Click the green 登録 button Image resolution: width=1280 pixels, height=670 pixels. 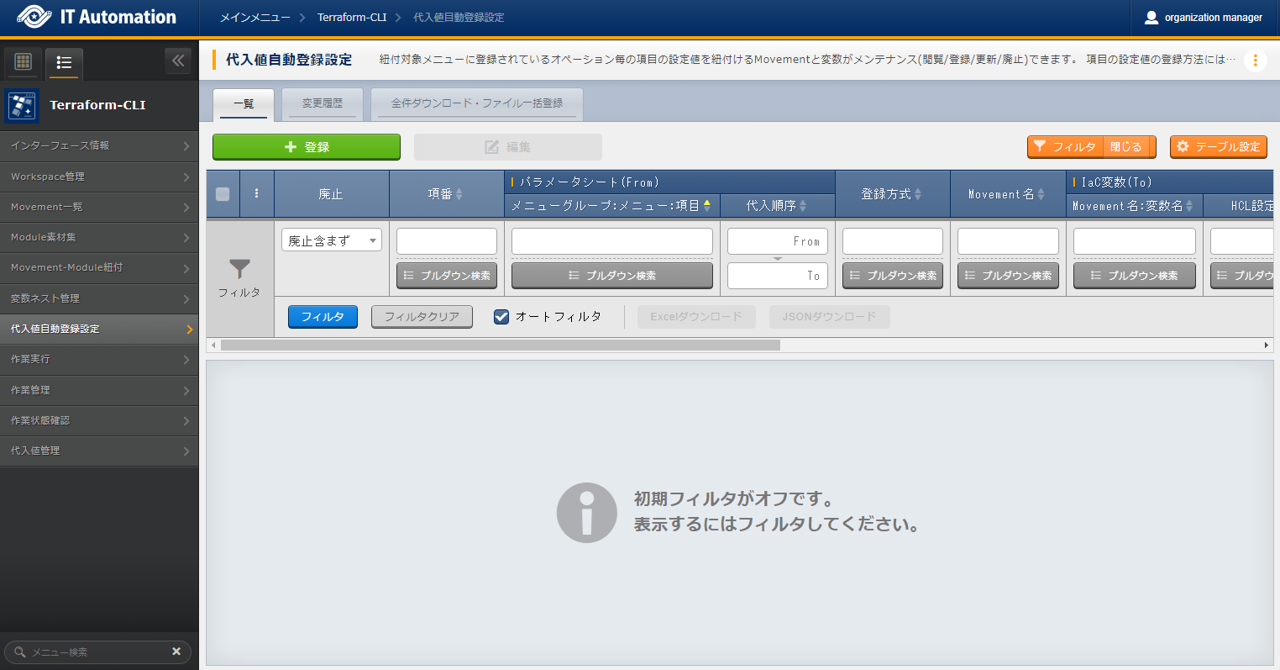pyautogui.click(x=306, y=147)
